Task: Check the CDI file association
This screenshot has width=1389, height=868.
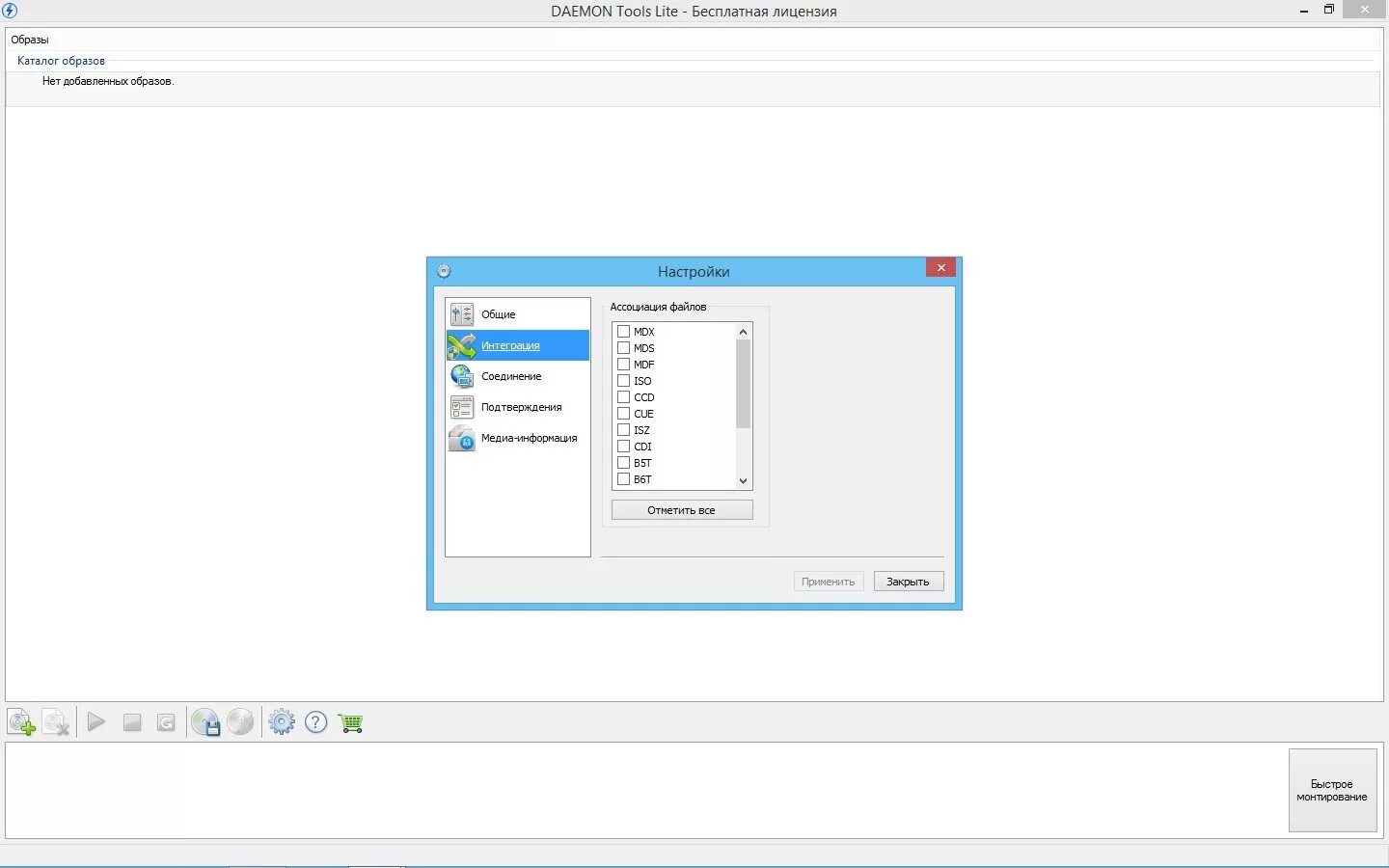Action: pos(623,446)
